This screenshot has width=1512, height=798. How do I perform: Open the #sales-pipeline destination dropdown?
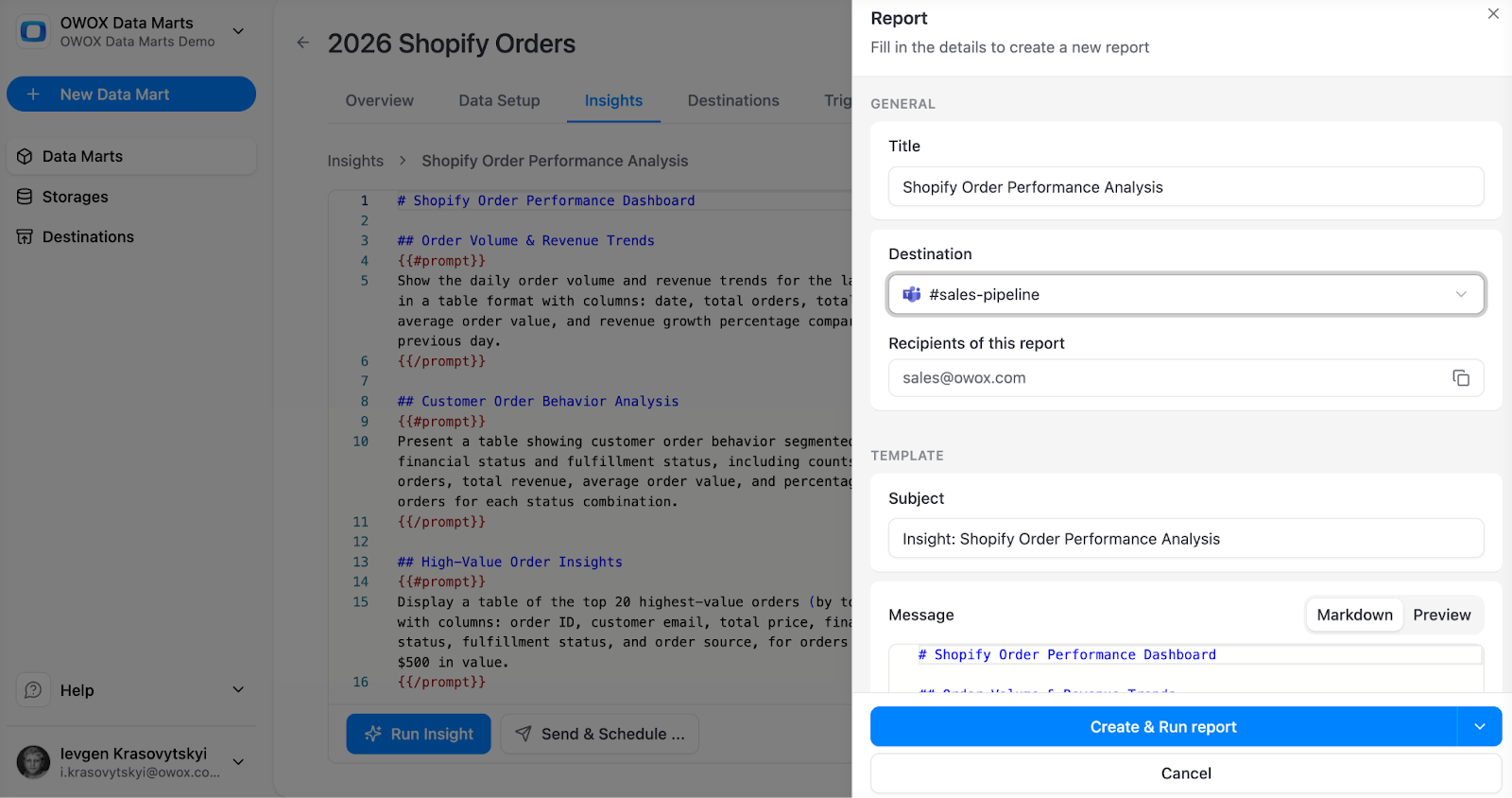click(1460, 294)
